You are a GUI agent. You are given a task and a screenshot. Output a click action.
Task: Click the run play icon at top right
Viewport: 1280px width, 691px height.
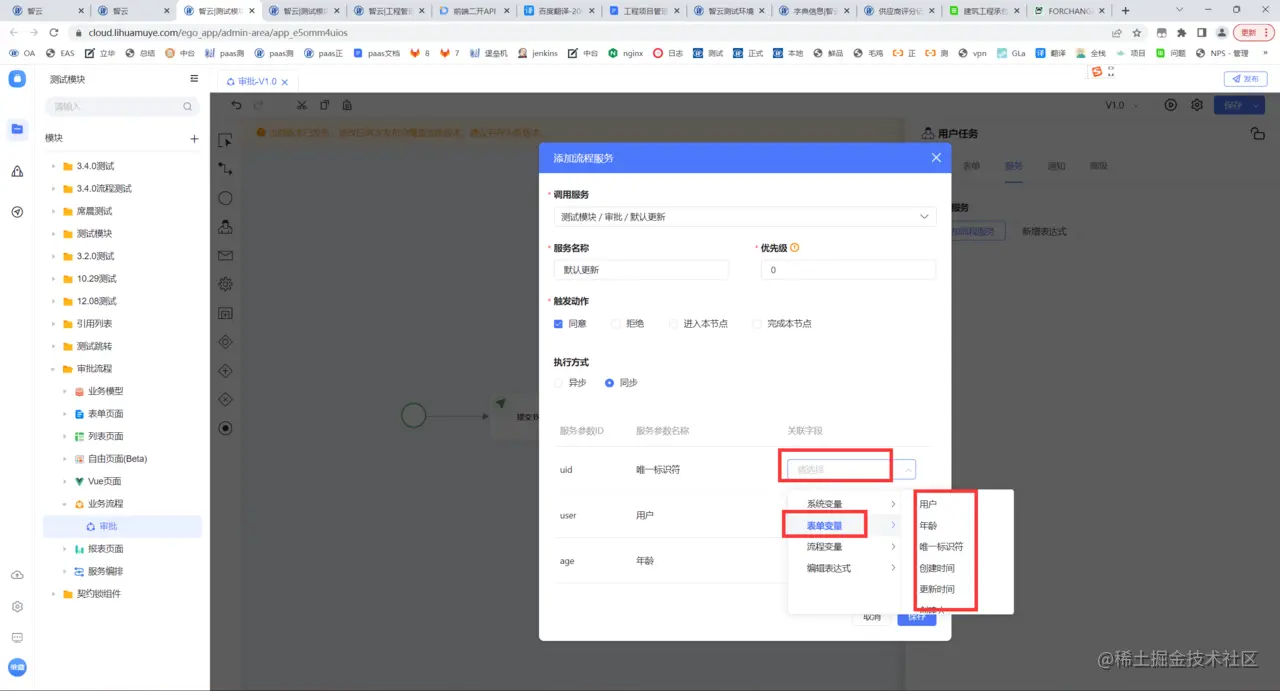(x=1171, y=105)
